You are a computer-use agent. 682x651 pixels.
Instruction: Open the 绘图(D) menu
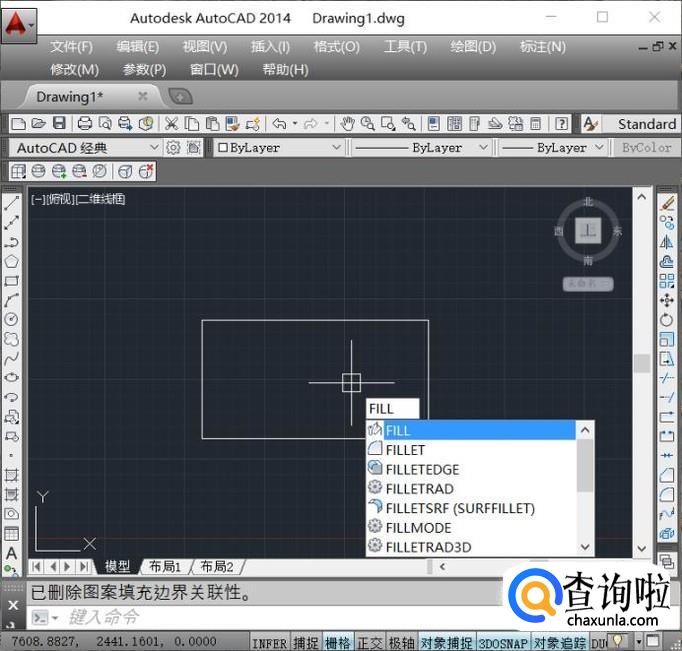(x=472, y=47)
